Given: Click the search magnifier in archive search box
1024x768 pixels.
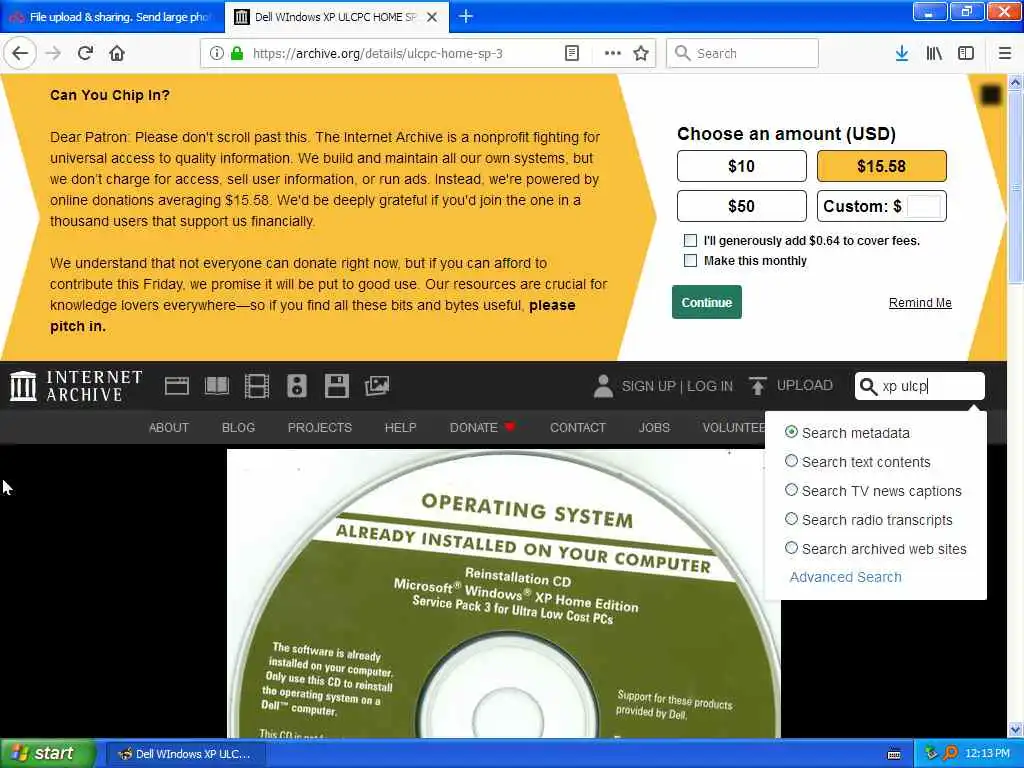Looking at the screenshot, I should [x=868, y=386].
